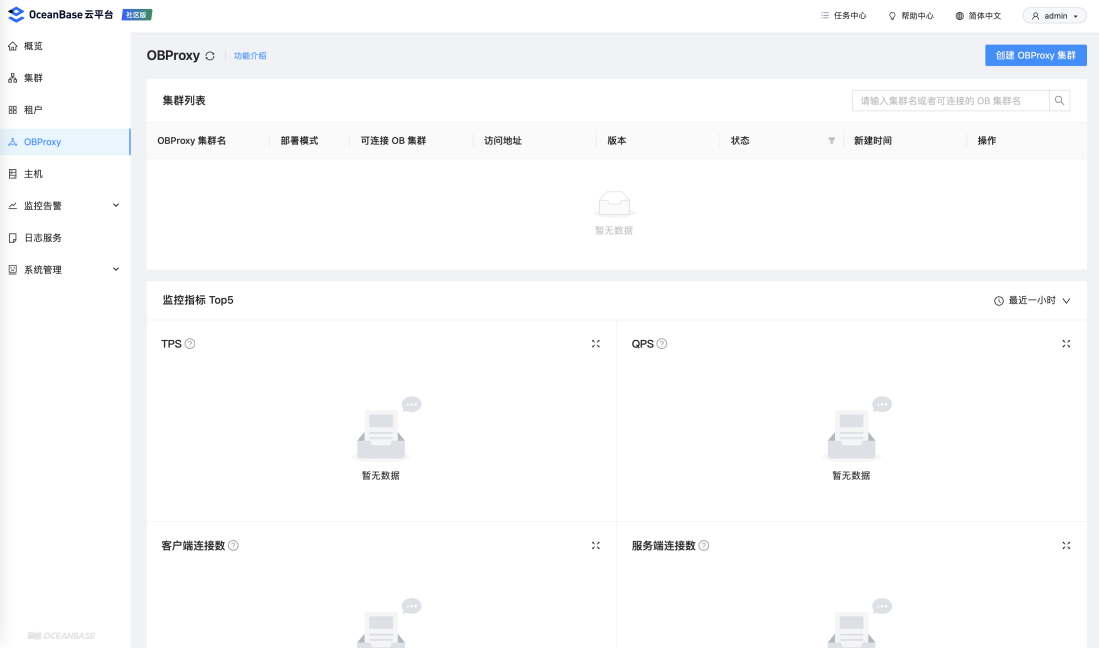
Task: Open 帮助中心 from the top bar
Action: click(x=910, y=15)
